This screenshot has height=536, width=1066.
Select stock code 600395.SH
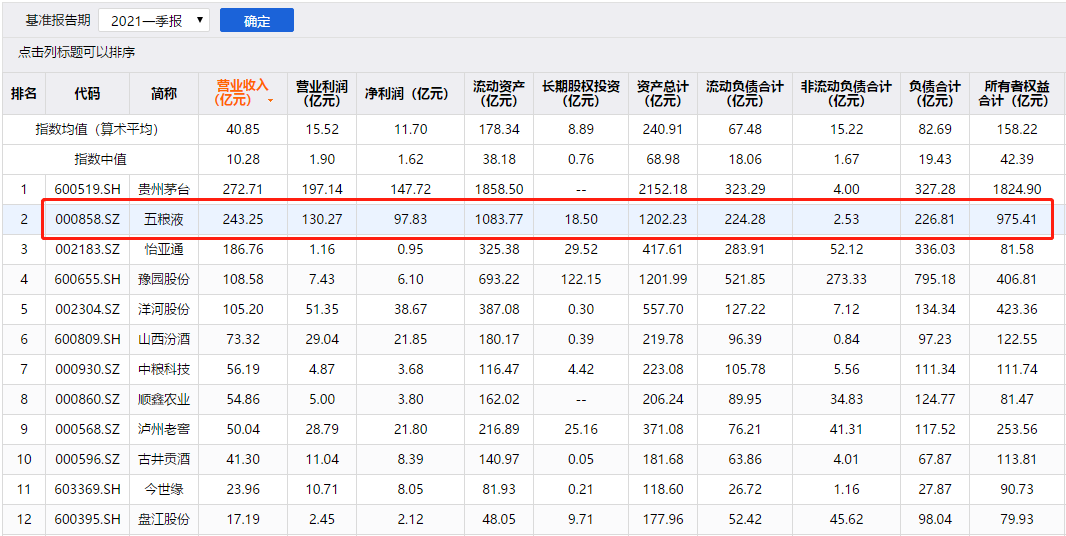[87, 519]
